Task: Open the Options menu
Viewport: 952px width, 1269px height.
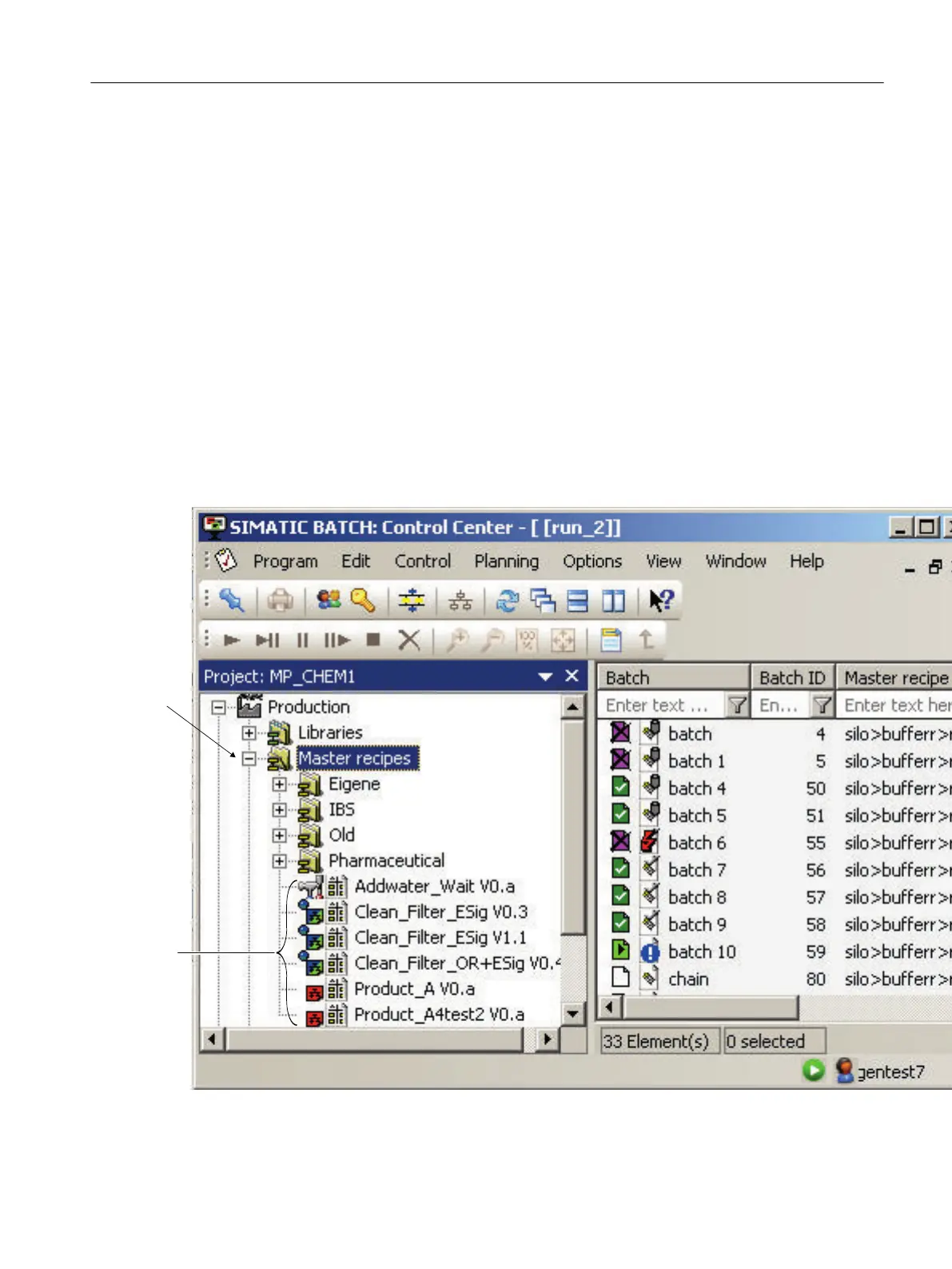Action: pos(592,561)
